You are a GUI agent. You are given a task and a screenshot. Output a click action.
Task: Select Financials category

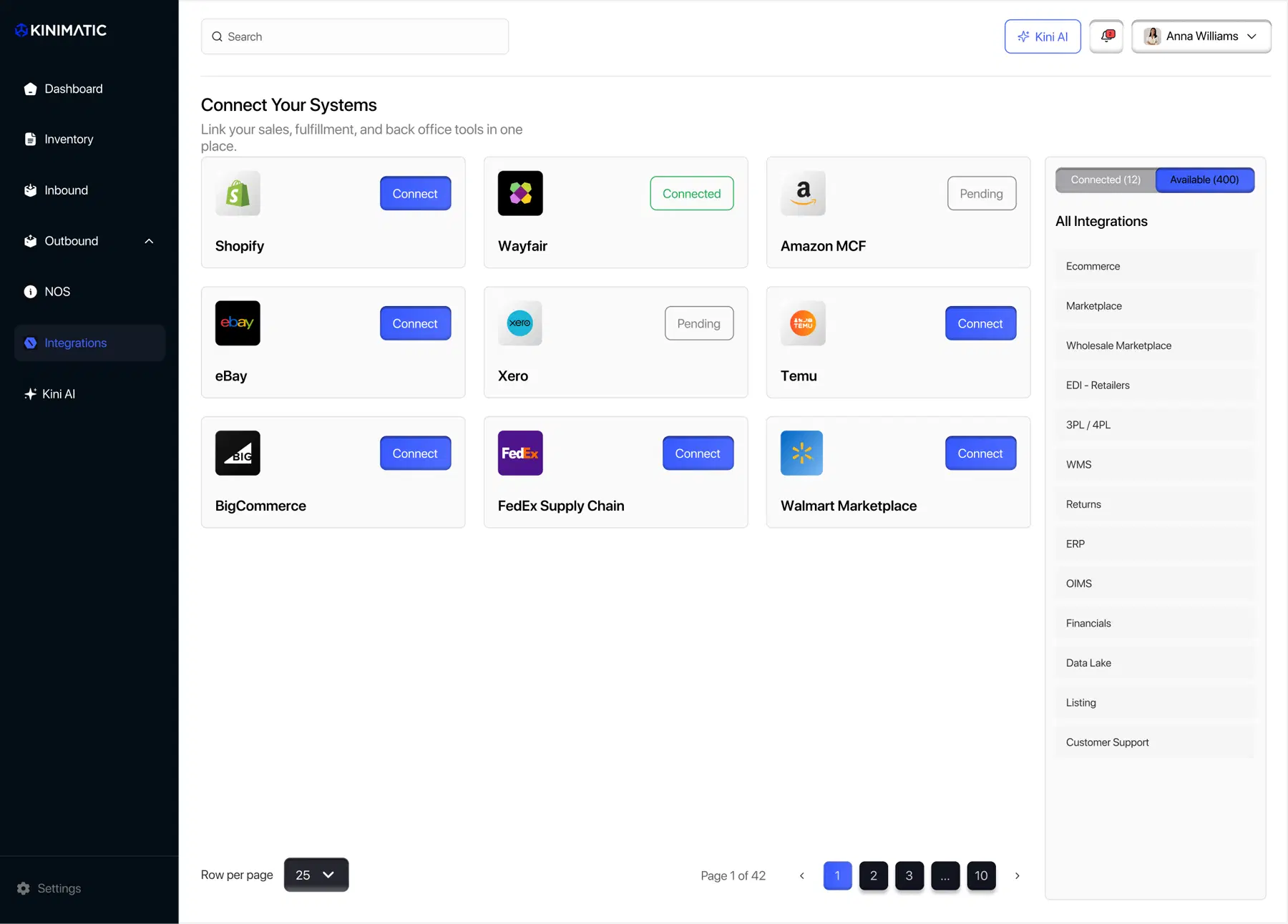(1155, 623)
